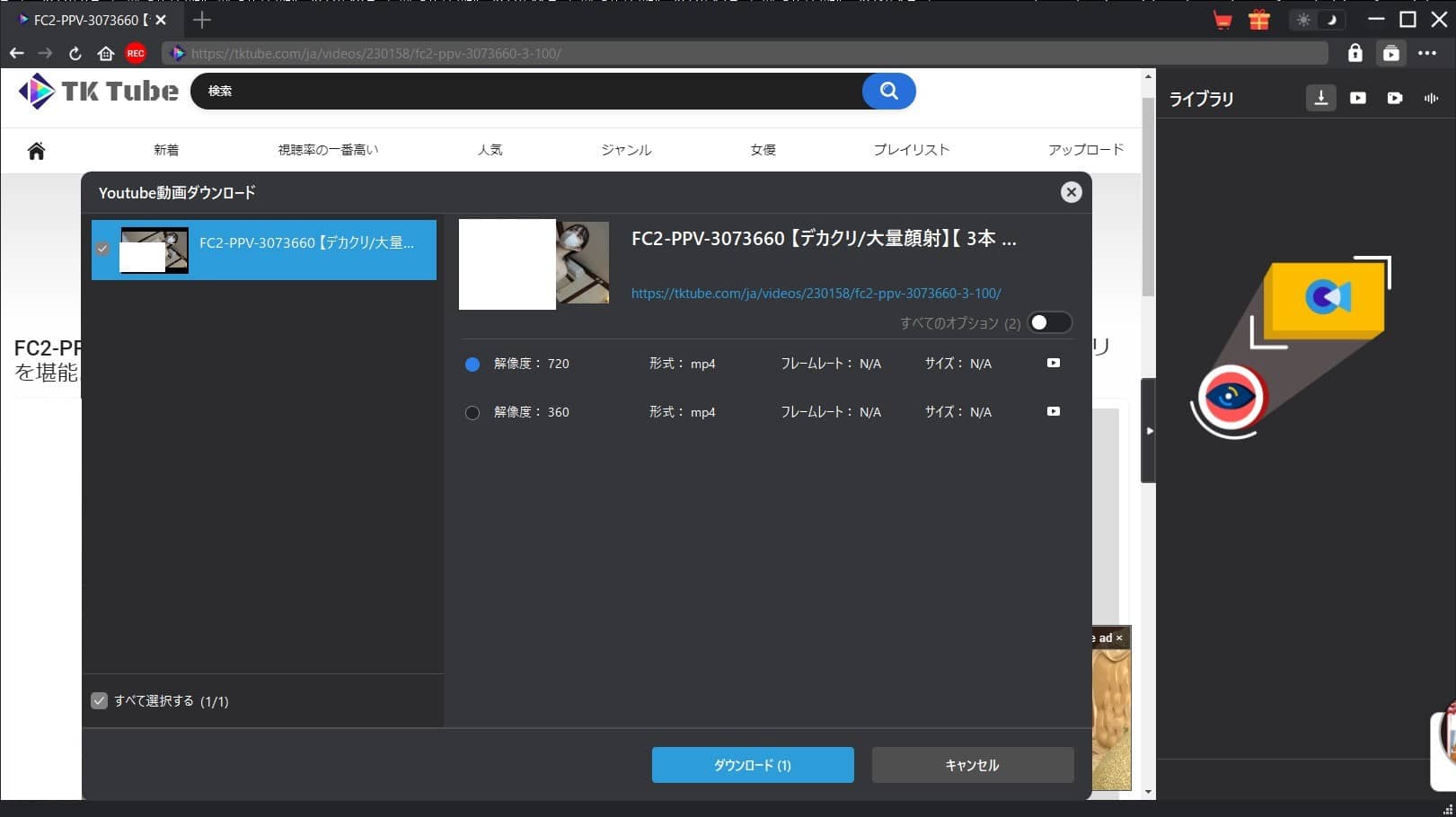The height and width of the screenshot is (817, 1456).
Task: Open the プレイリスト menu item
Action: pos(911,150)
